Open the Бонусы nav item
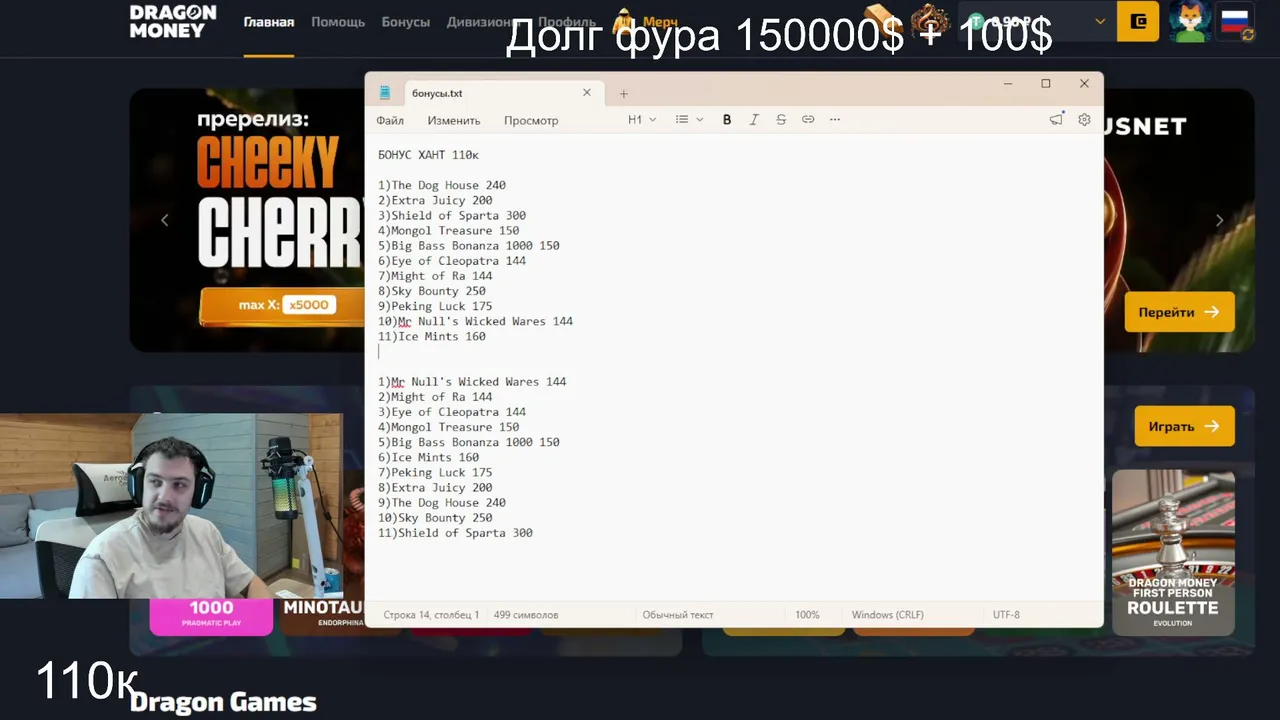The width and height of the screenshot is (1280, 720). tap(406, 22)
